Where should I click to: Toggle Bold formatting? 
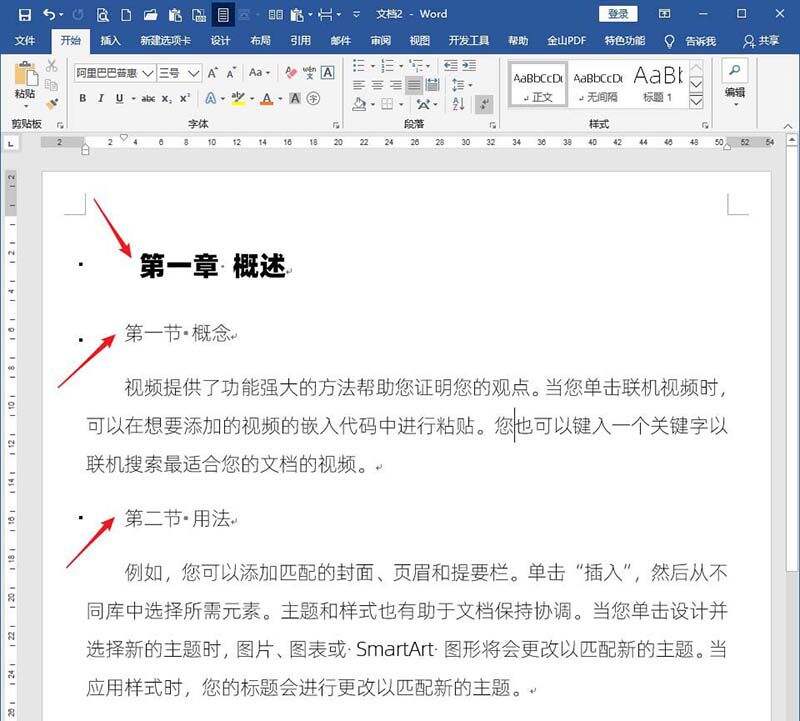[83, 98]
